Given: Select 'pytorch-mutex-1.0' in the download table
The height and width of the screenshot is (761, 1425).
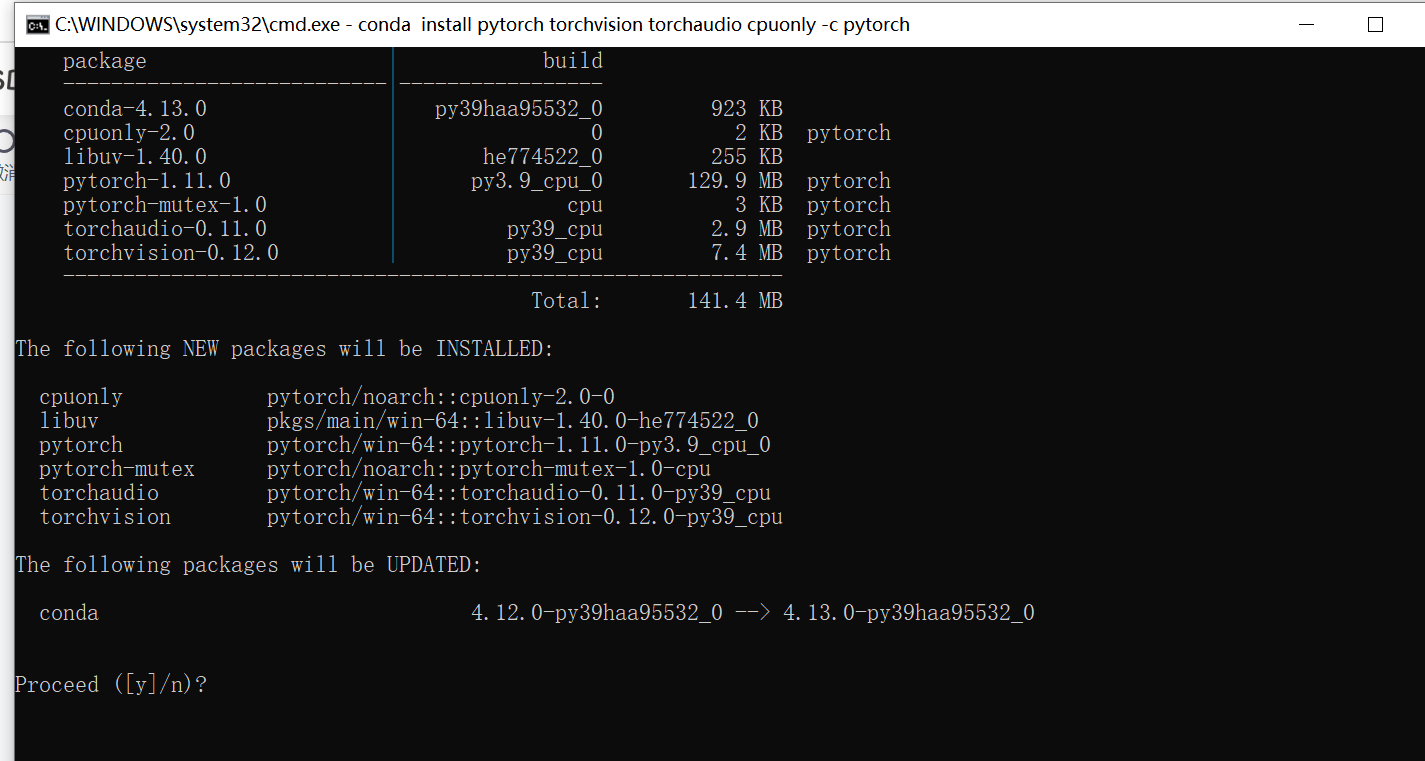Looking at the screenshot, I should 165,205.
